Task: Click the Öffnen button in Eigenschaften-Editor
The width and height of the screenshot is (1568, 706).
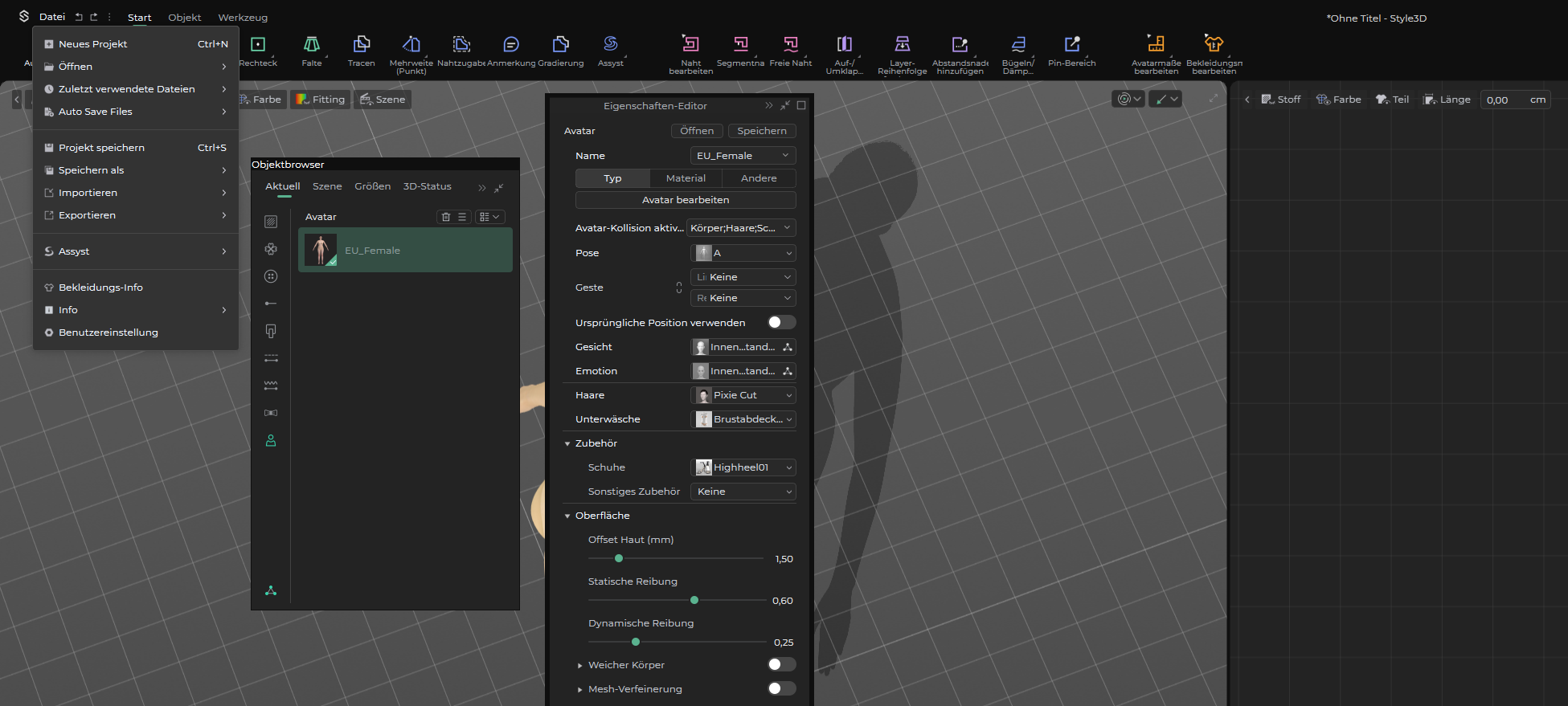Action: pyautogui.click(x=697, y=131)
